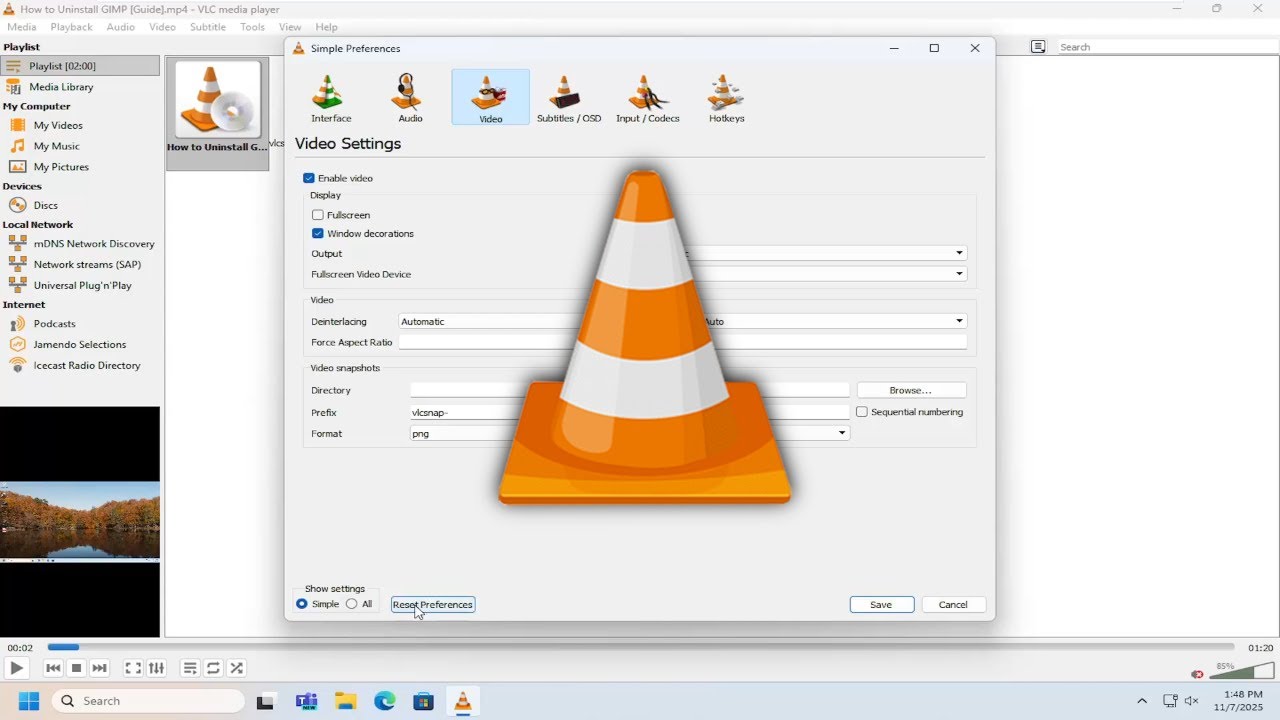Screen dimensions: 1280x720
Task: Click the mute speaker icon
Action: click(x=1197, y=674)
